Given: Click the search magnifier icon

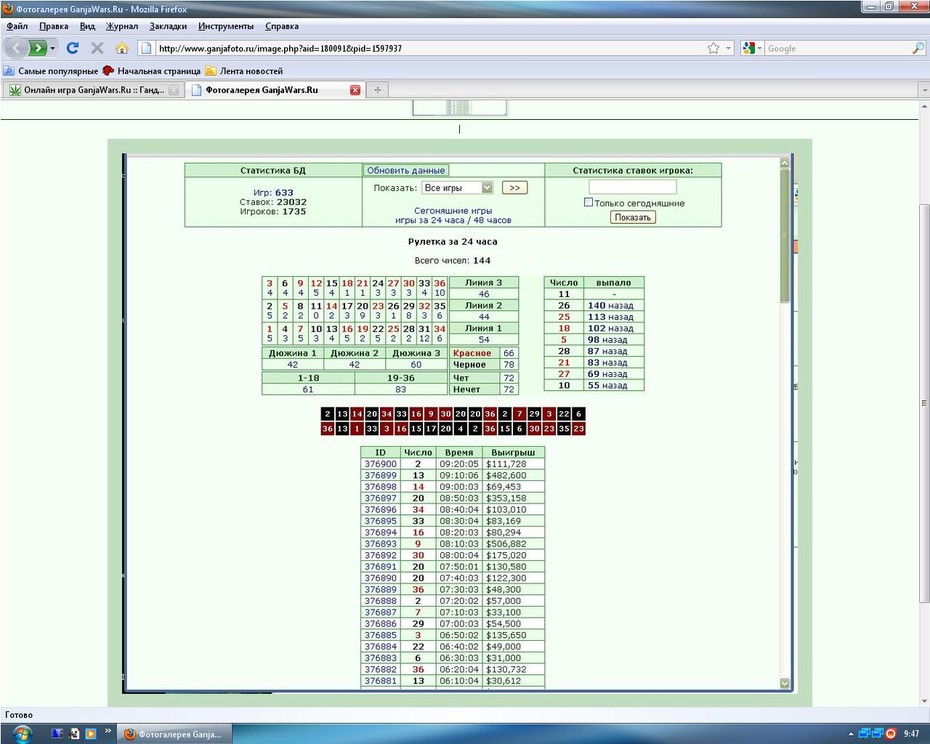Looking at the screenshot, I should pyautogui.click(x=918, y=48).
